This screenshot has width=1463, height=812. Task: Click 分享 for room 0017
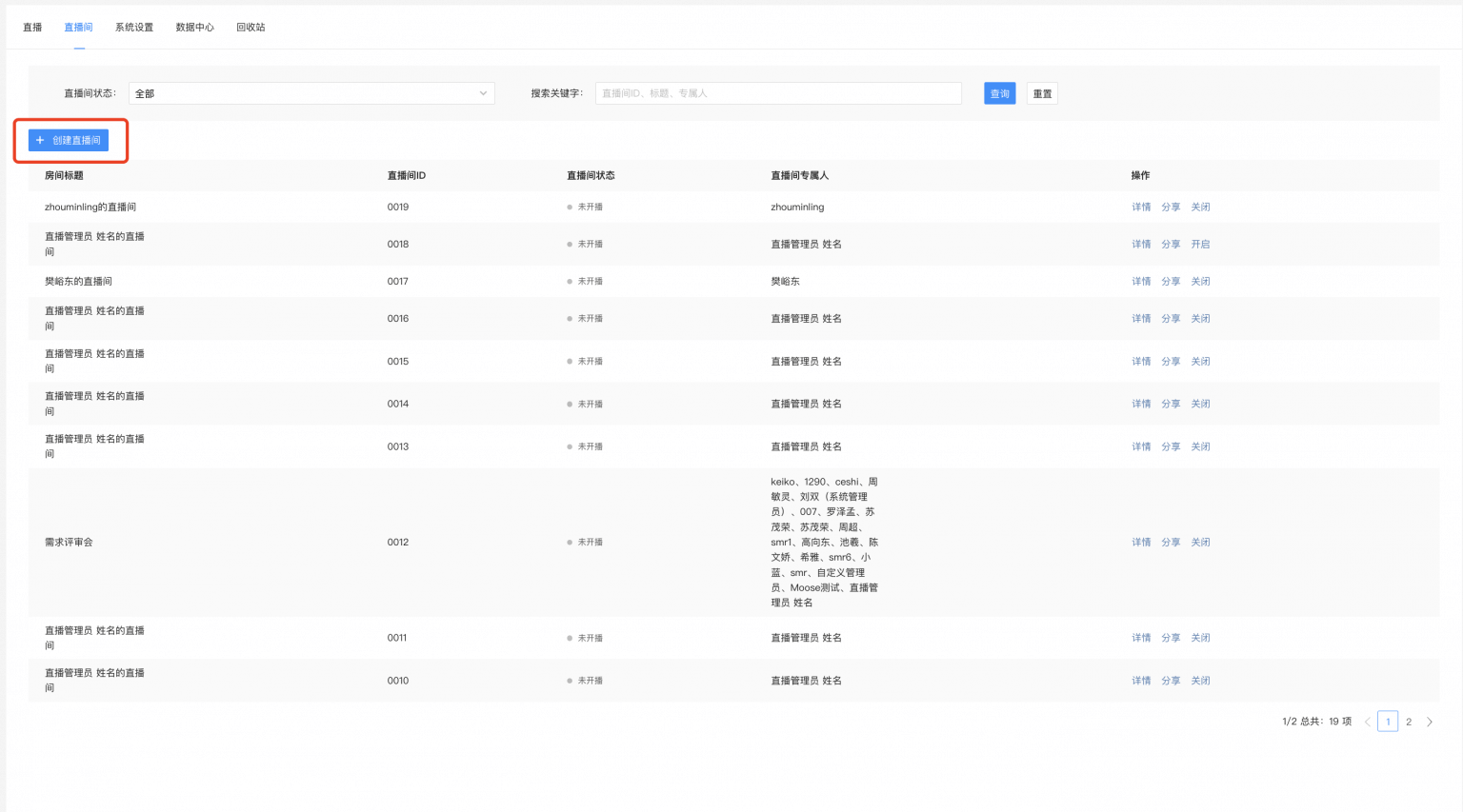(1171, 281)
